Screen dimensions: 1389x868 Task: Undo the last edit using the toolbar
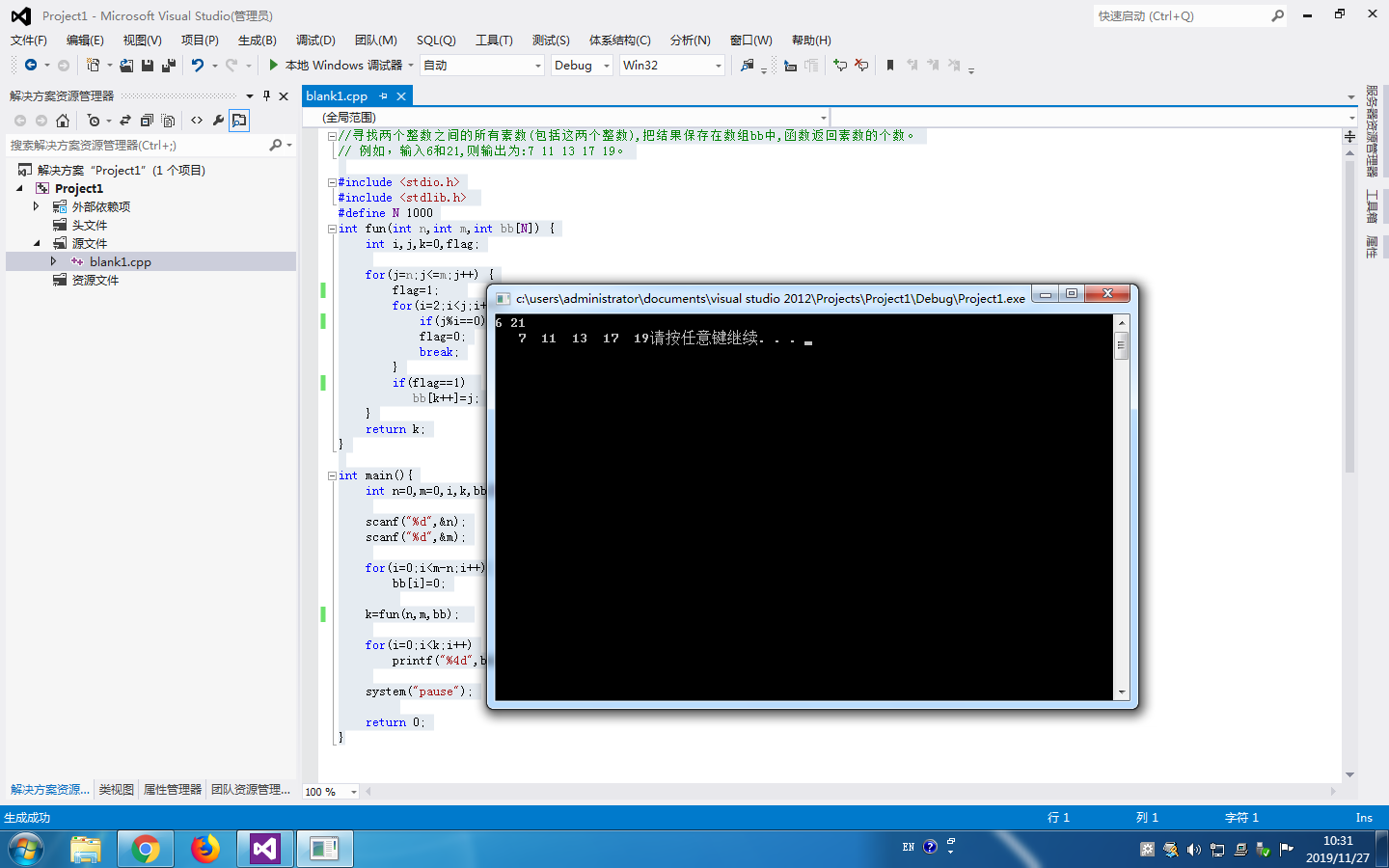coord(198,66)
